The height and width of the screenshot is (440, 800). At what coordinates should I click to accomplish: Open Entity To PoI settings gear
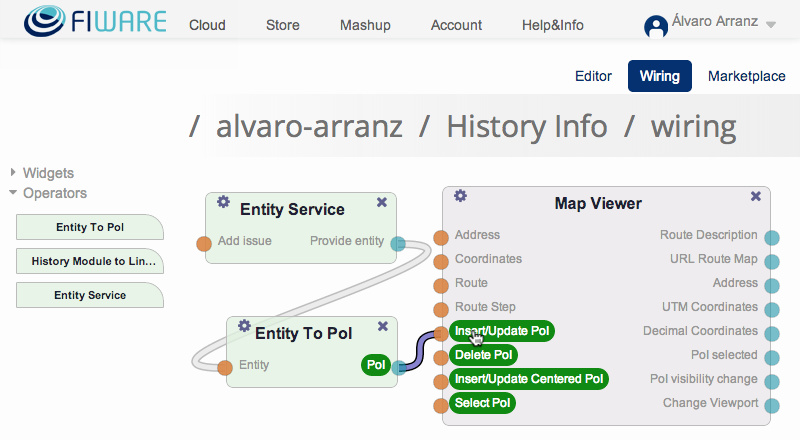coord(244,326)
